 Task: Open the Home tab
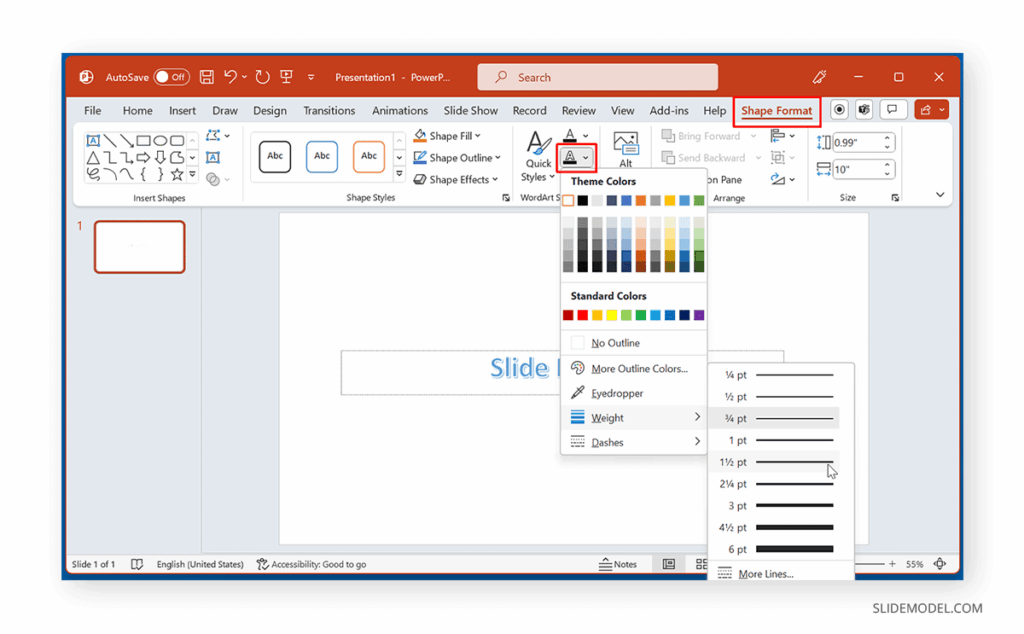(x=137, y=110)
